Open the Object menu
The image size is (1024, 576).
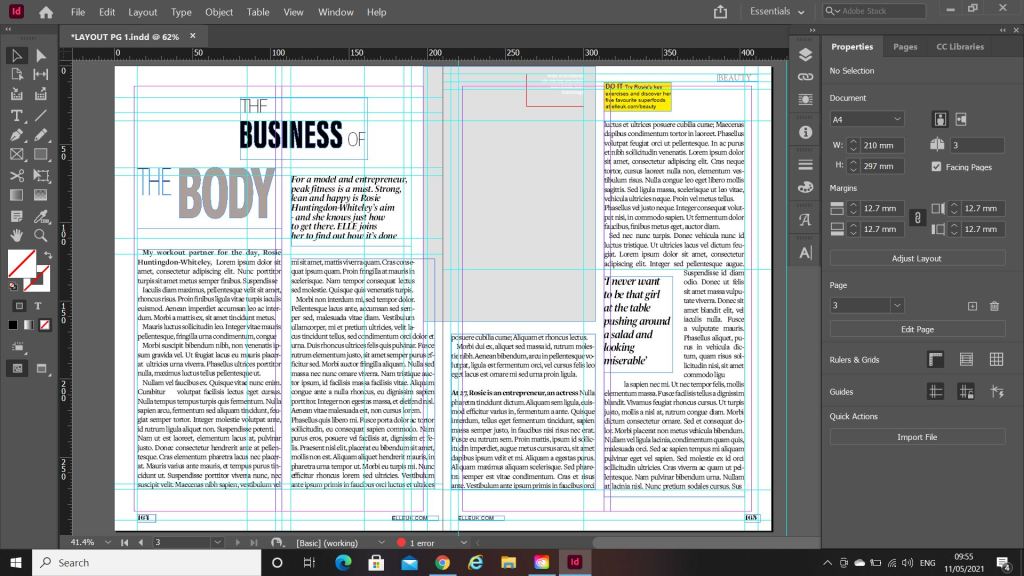[x=219, y=12]
